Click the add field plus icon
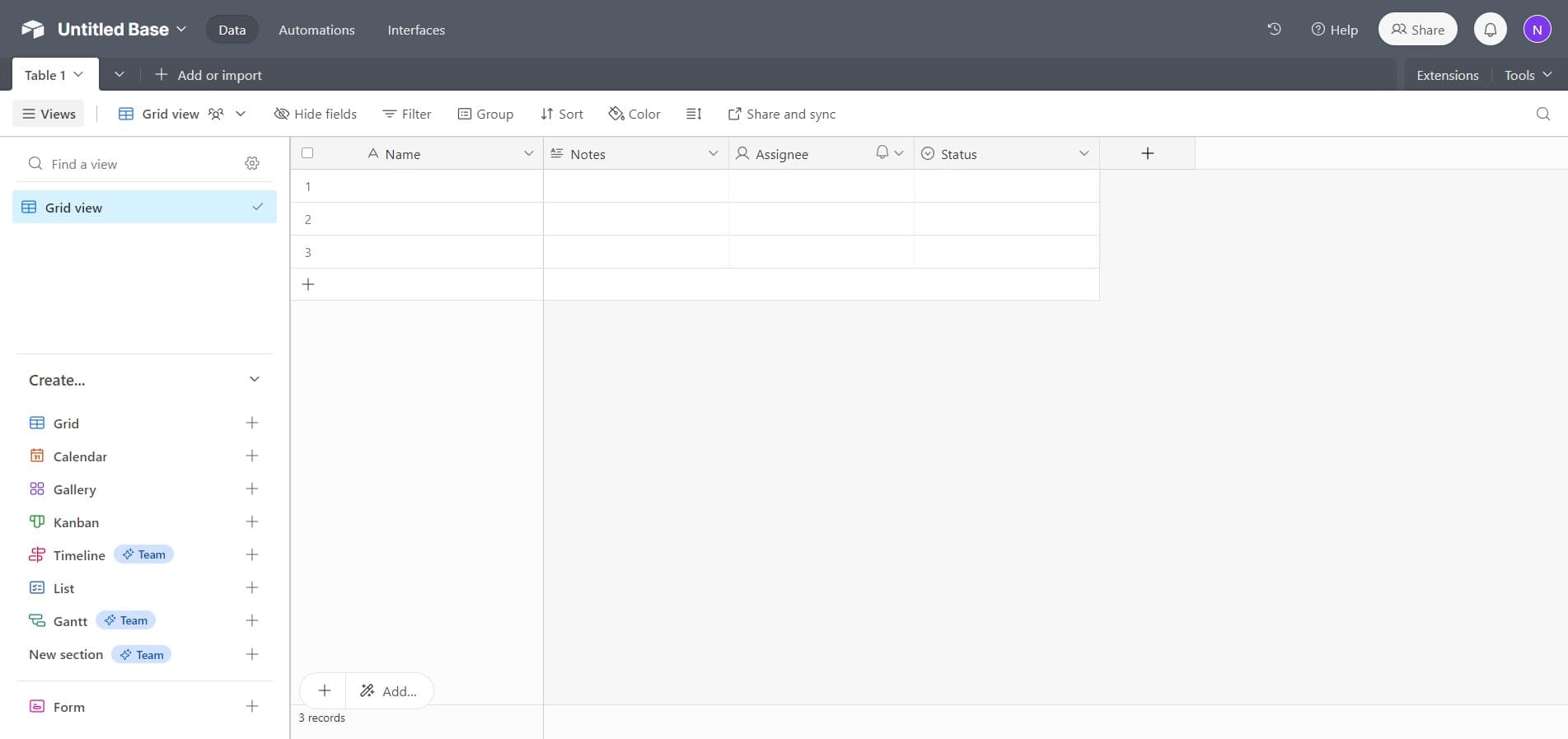This screenshot has width=1568, height=739. pyautogui.click(x=1147, y=154)
